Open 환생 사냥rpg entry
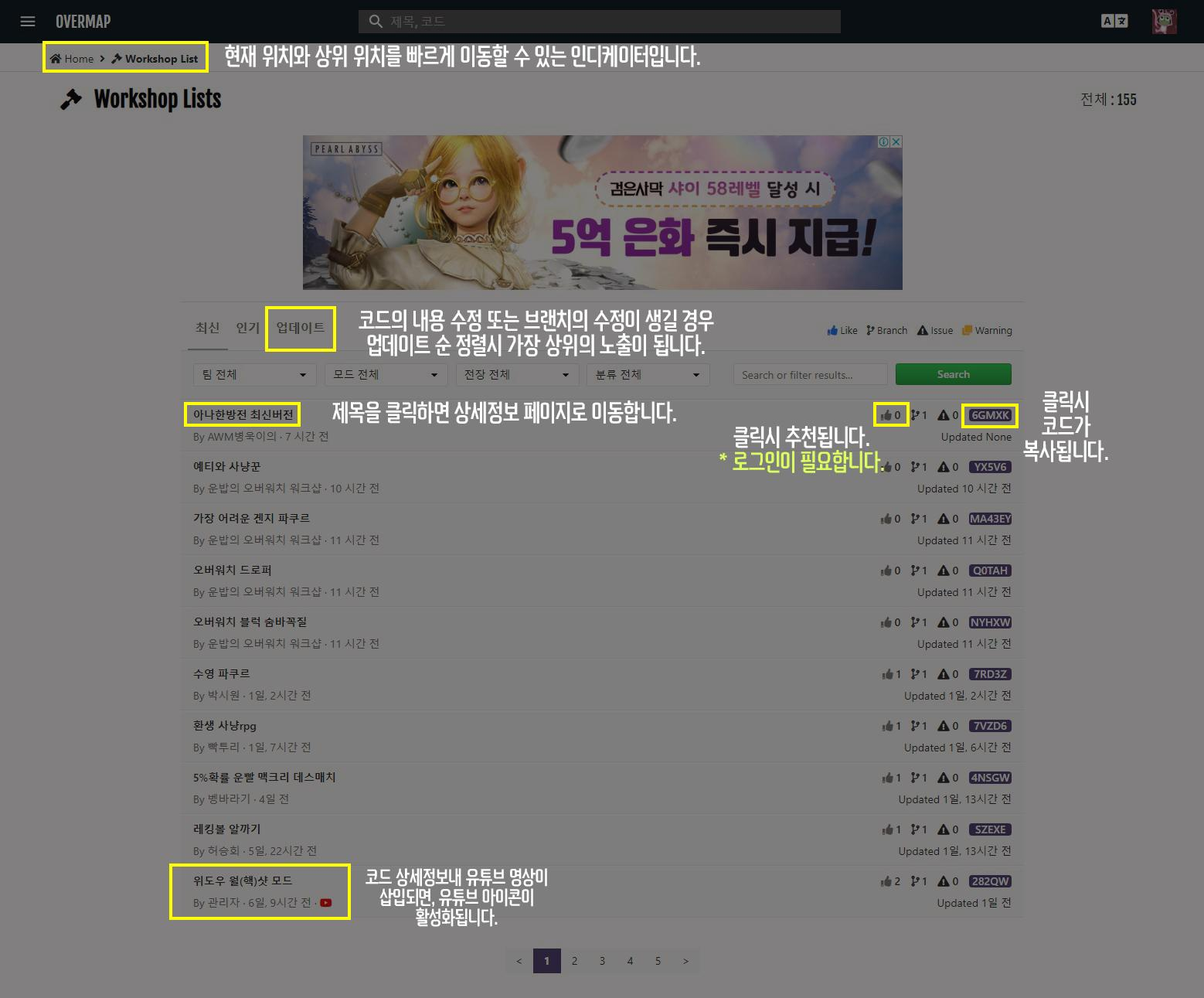The height and width of the screenshot is (998, 1204). 224,725
